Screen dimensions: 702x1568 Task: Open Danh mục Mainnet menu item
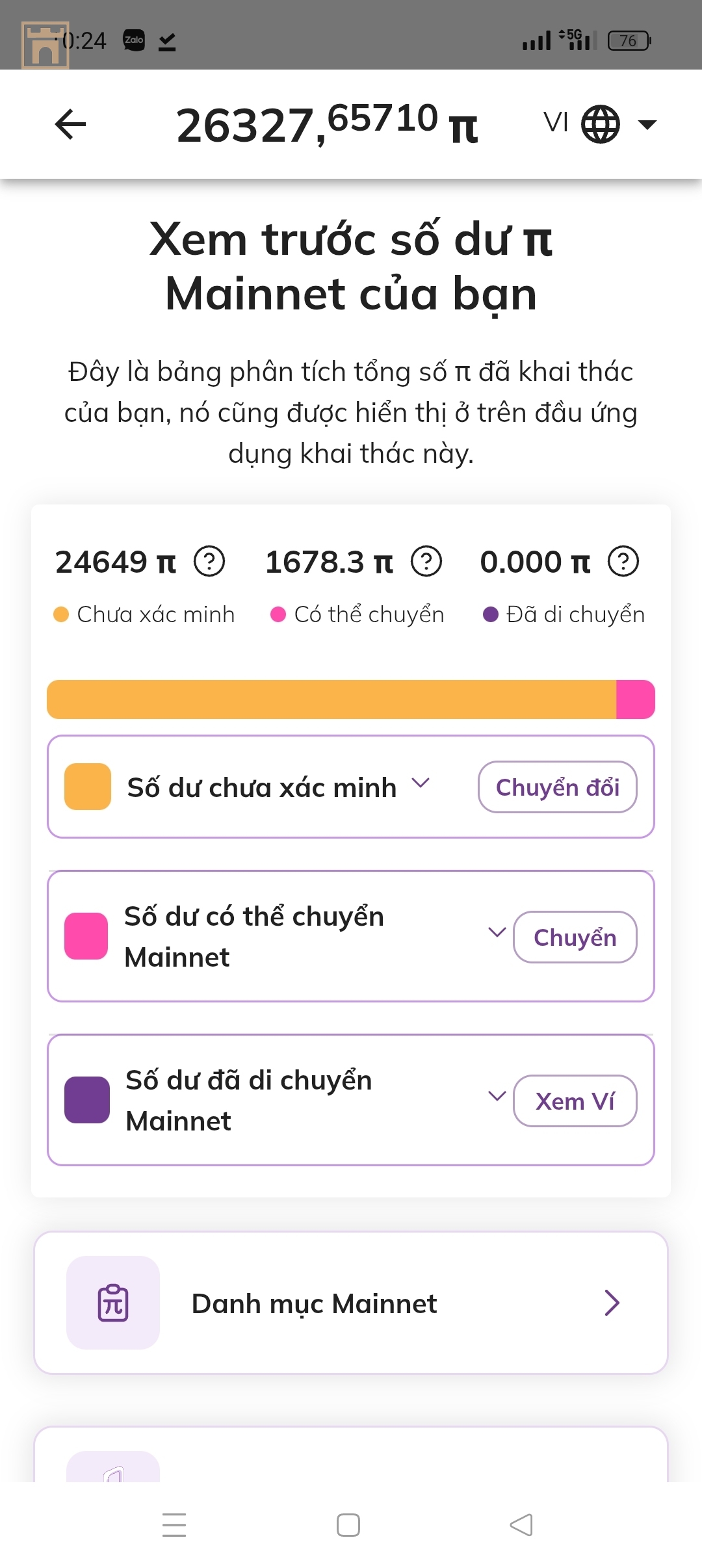(x=351, y=1303)
